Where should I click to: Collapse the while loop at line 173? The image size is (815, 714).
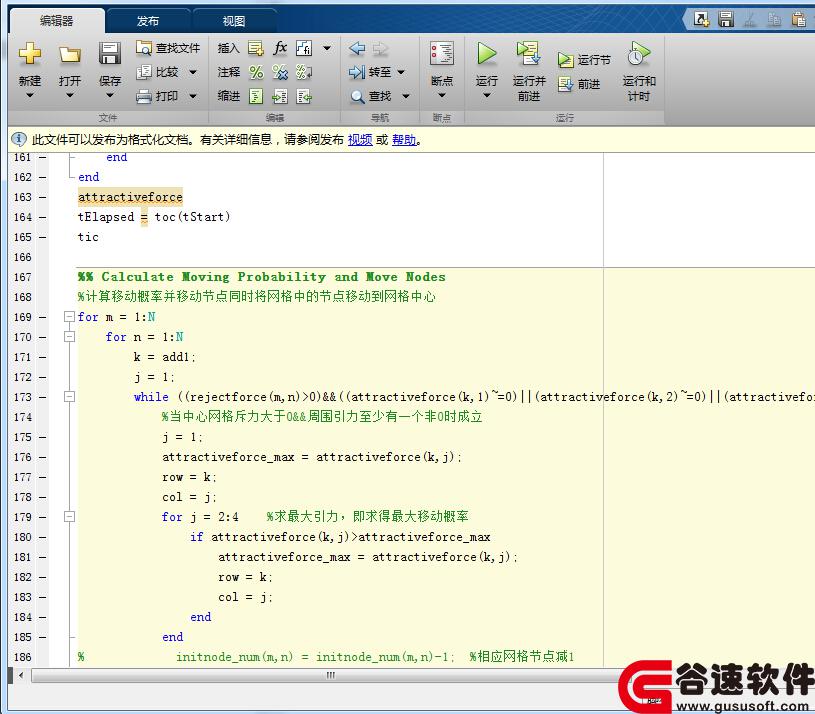(69, 396)
